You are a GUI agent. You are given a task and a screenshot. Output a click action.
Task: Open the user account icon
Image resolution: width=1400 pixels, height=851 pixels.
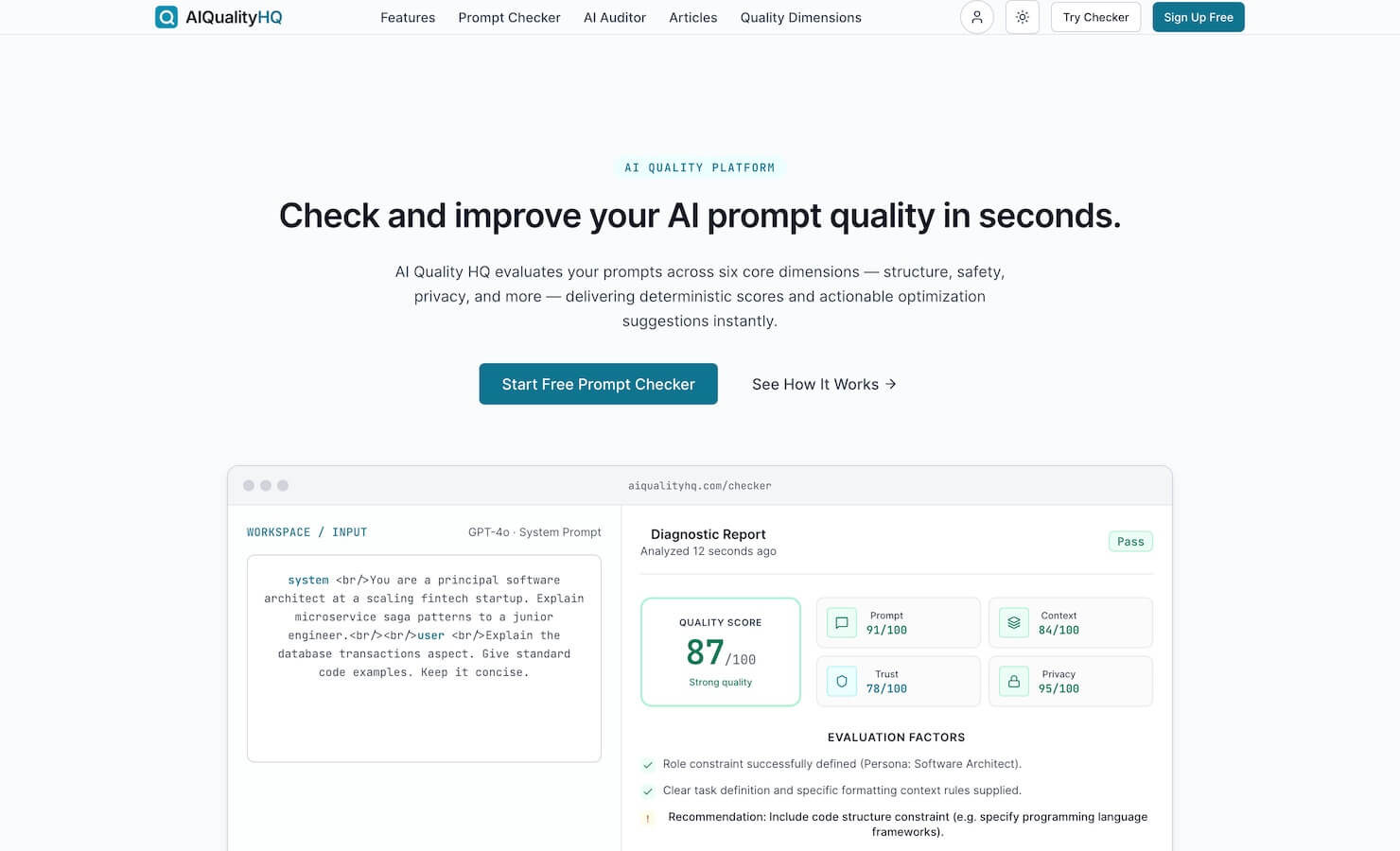point(977,17)
